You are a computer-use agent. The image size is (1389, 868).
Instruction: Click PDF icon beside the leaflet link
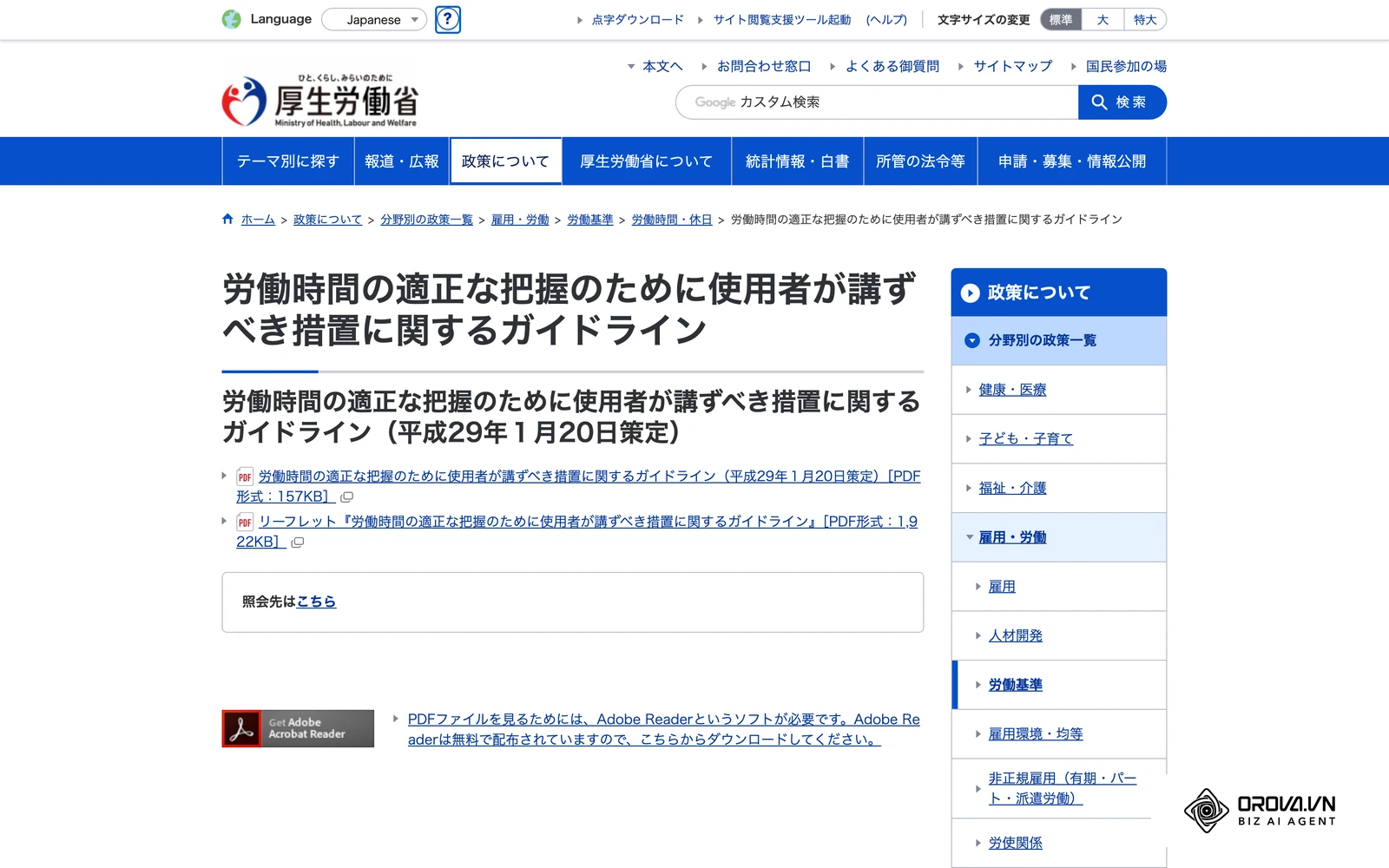[245, 522]
